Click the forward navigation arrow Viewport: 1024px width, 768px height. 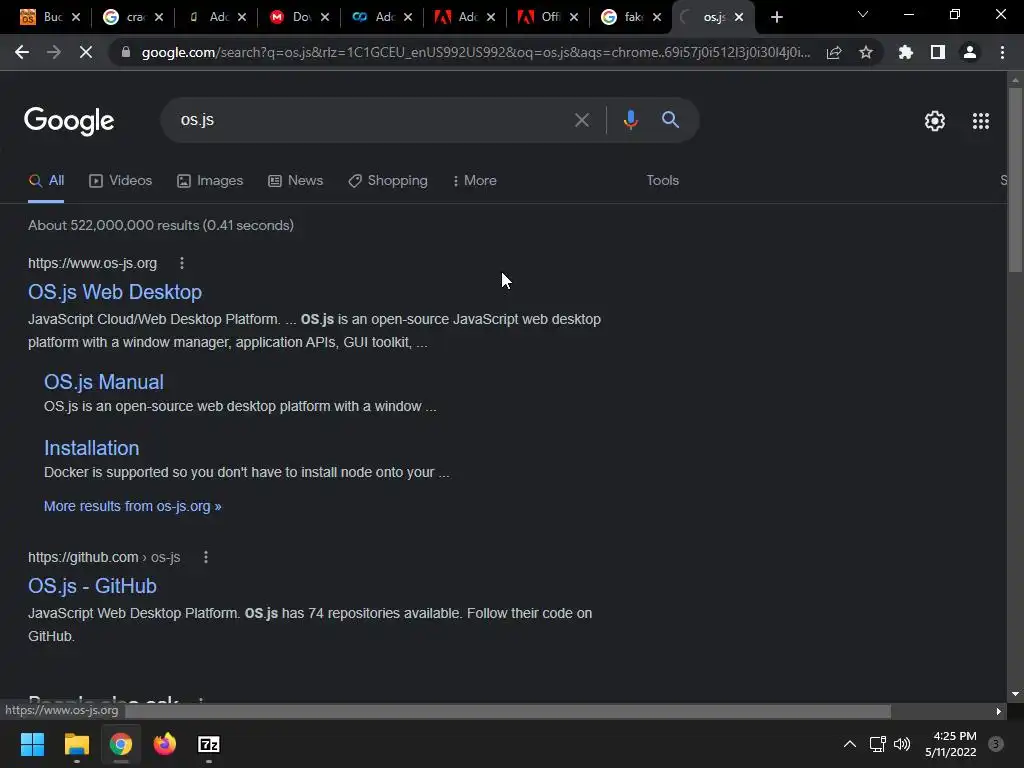point(54,52)
